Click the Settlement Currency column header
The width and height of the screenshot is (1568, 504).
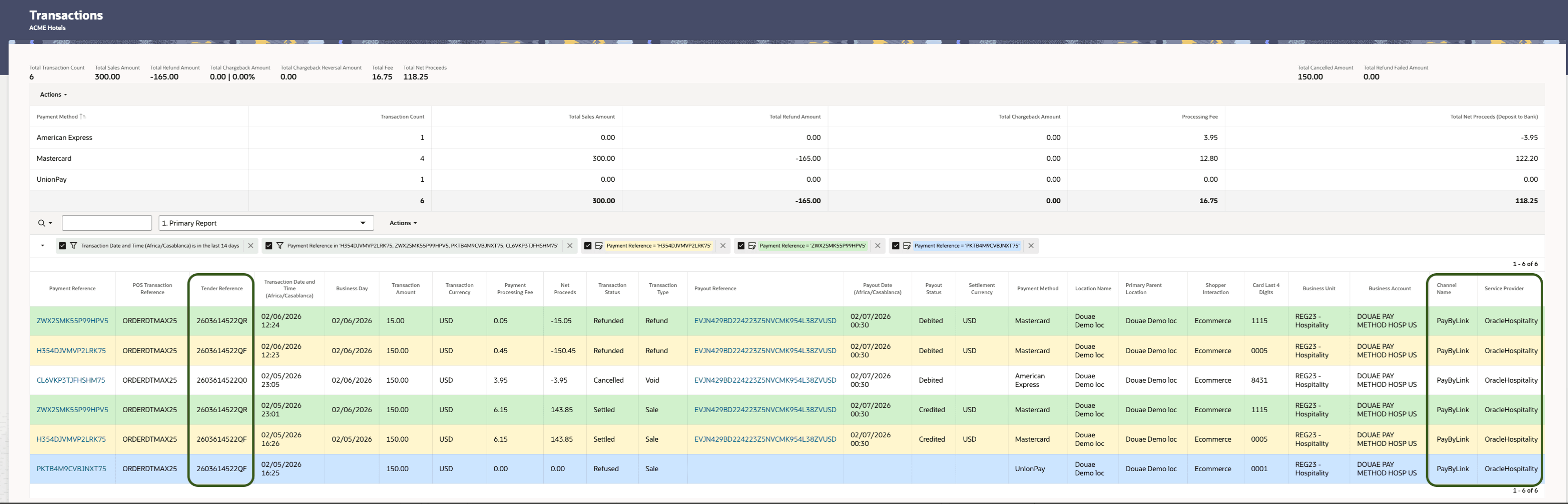tap(982, 288)
